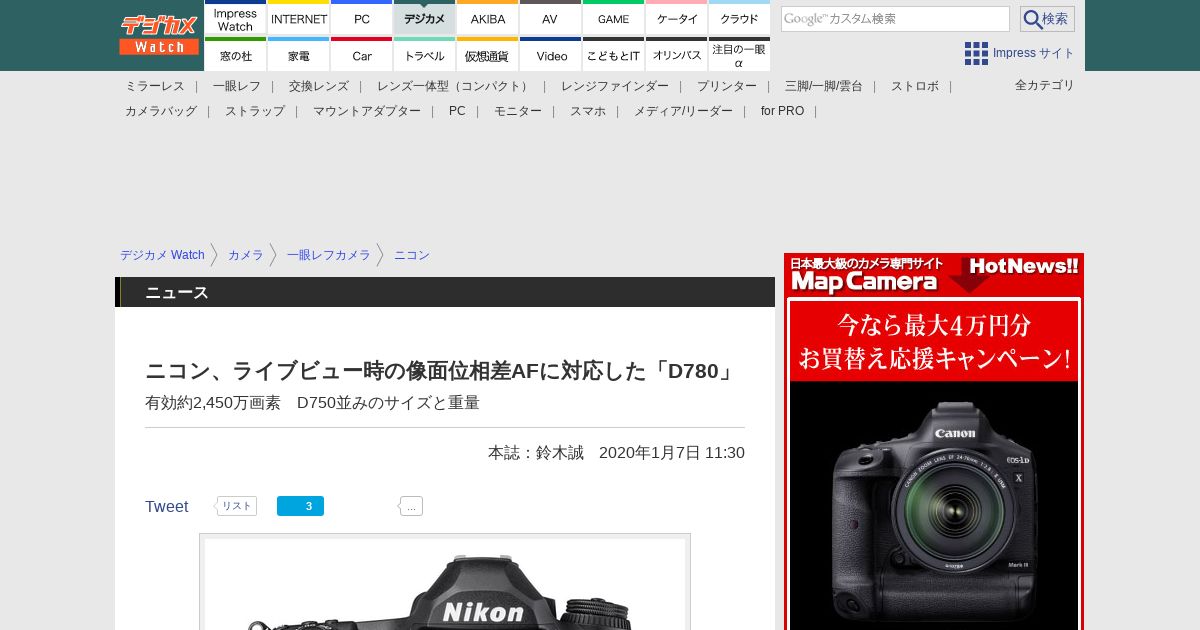Viewport: 1200px width, 630px height.
Task: Focus the Google カスタム検索 field
Action: (x=895, y=19)
